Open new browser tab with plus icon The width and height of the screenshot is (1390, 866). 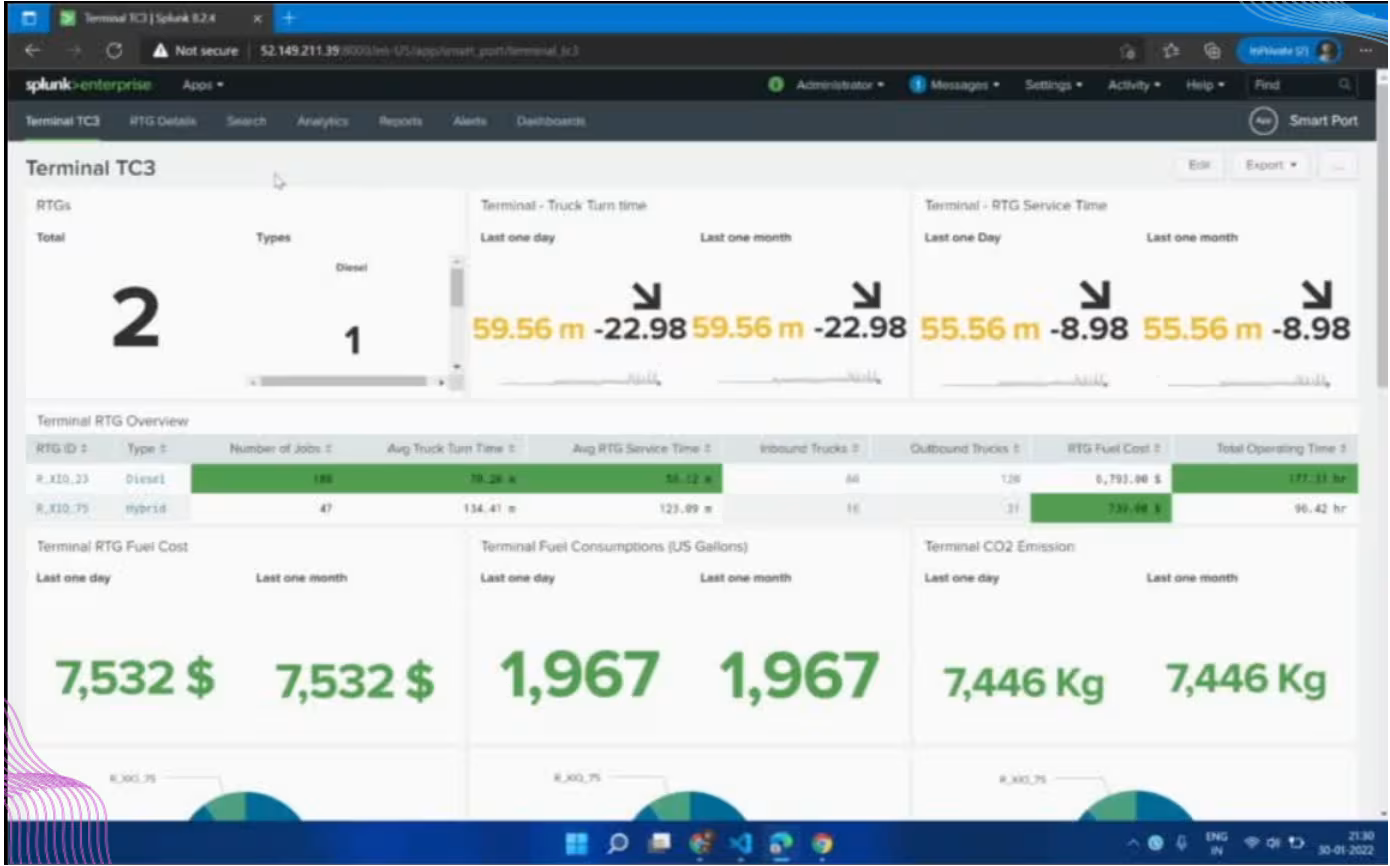(x=289, y=18)
